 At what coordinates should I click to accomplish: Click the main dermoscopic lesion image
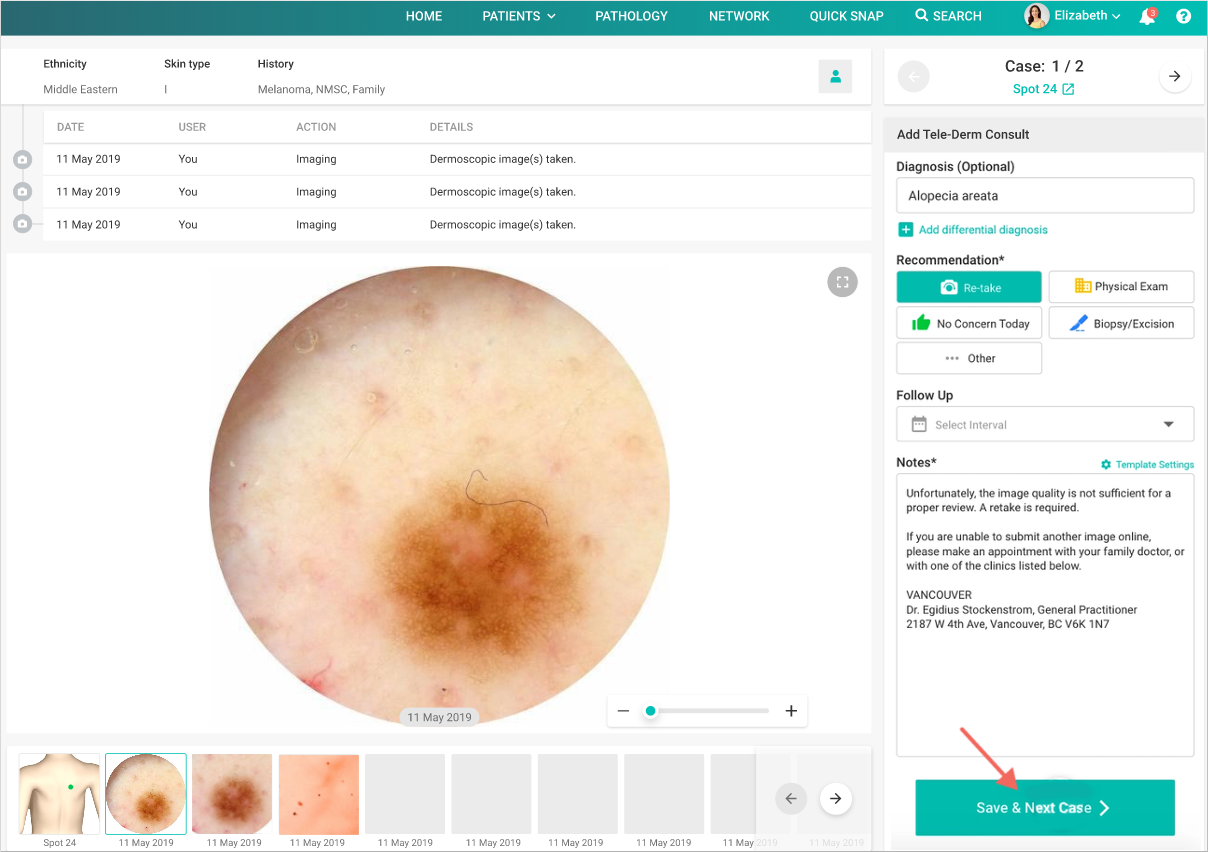439,496
